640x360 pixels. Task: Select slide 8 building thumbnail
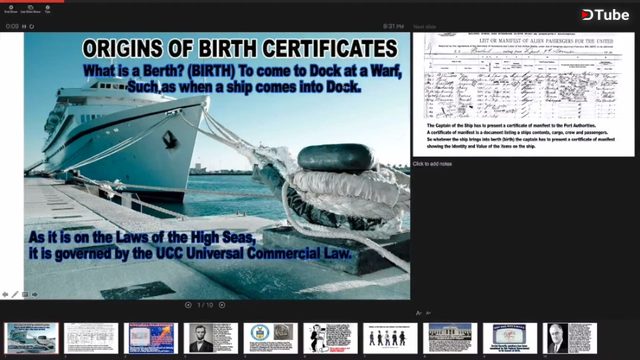coord(450,338)
